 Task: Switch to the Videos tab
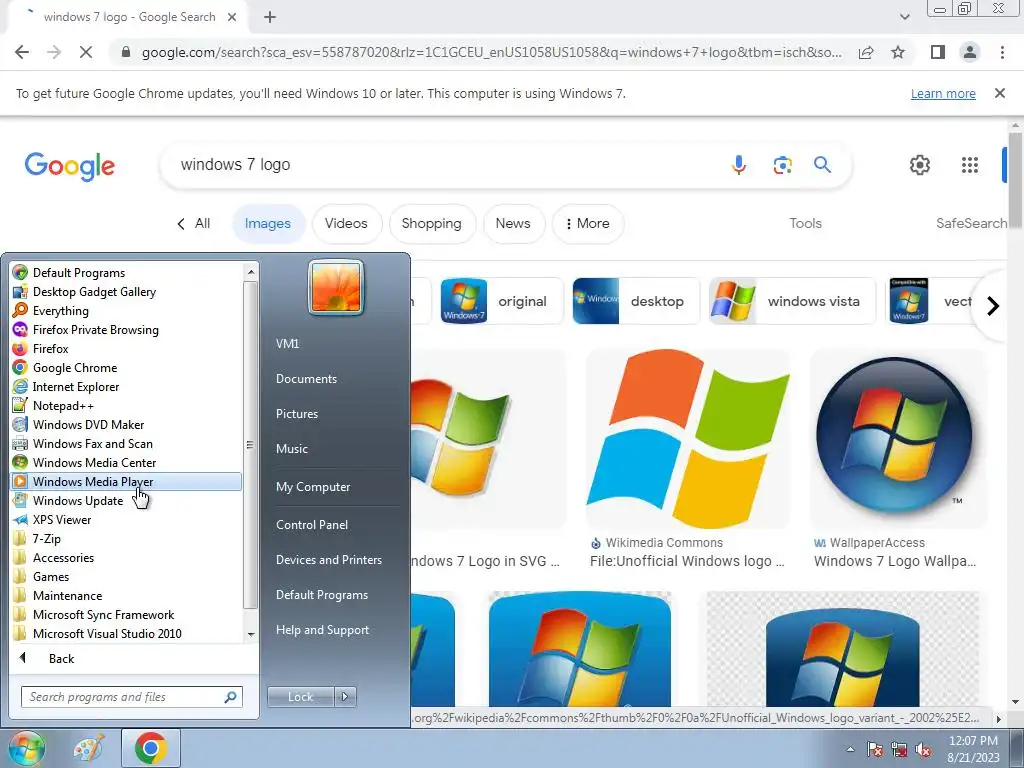(346, 223)
